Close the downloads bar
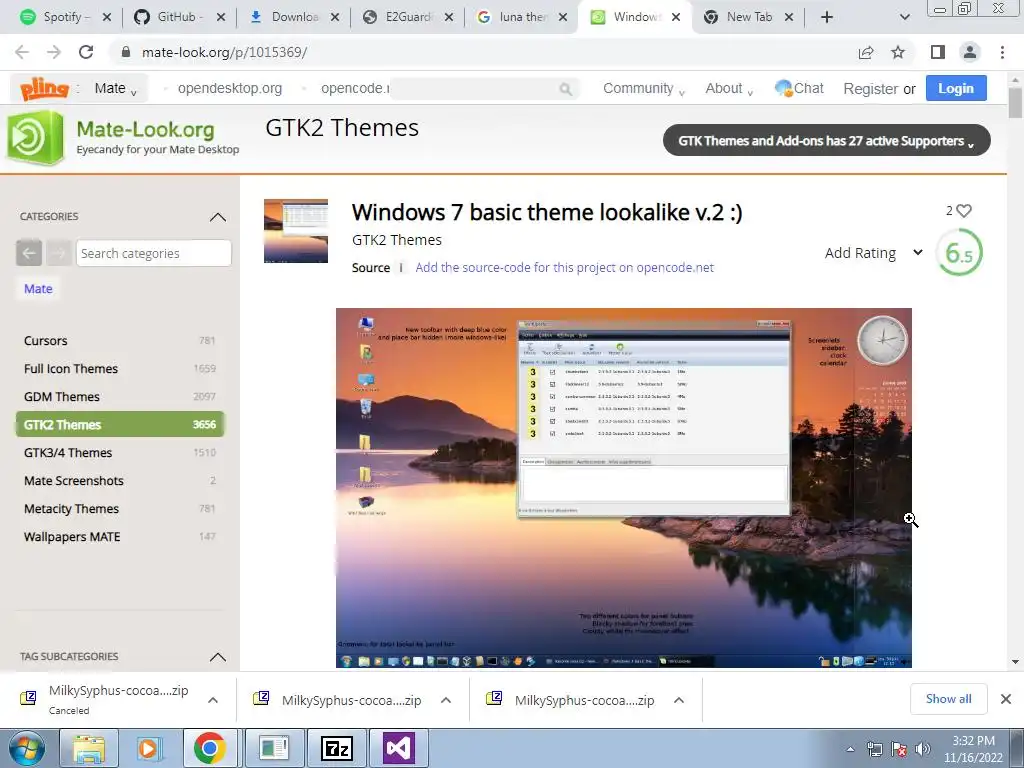This screenshot has height=768, width=1024. (1006, 699)
